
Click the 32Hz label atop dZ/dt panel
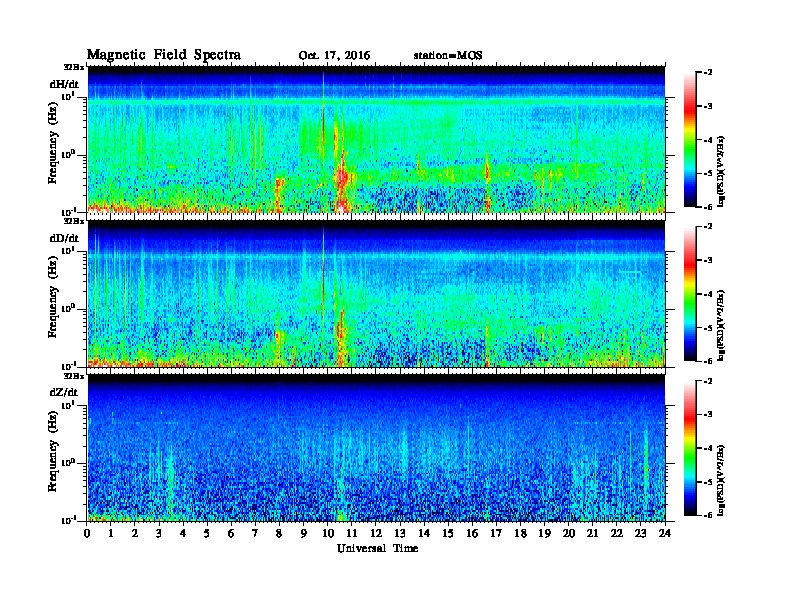coord(73,376)
